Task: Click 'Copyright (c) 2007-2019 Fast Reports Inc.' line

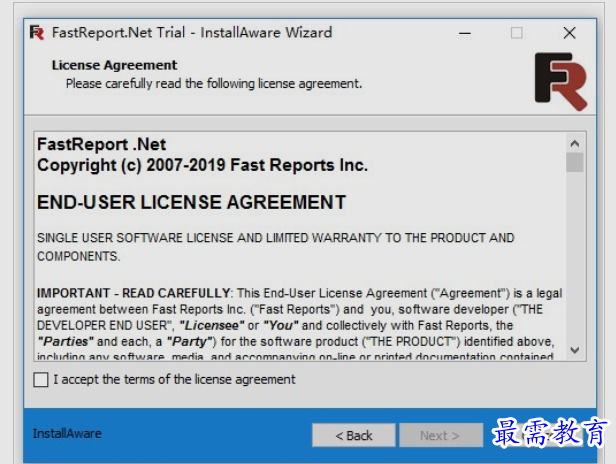Action: click(202, 165)
